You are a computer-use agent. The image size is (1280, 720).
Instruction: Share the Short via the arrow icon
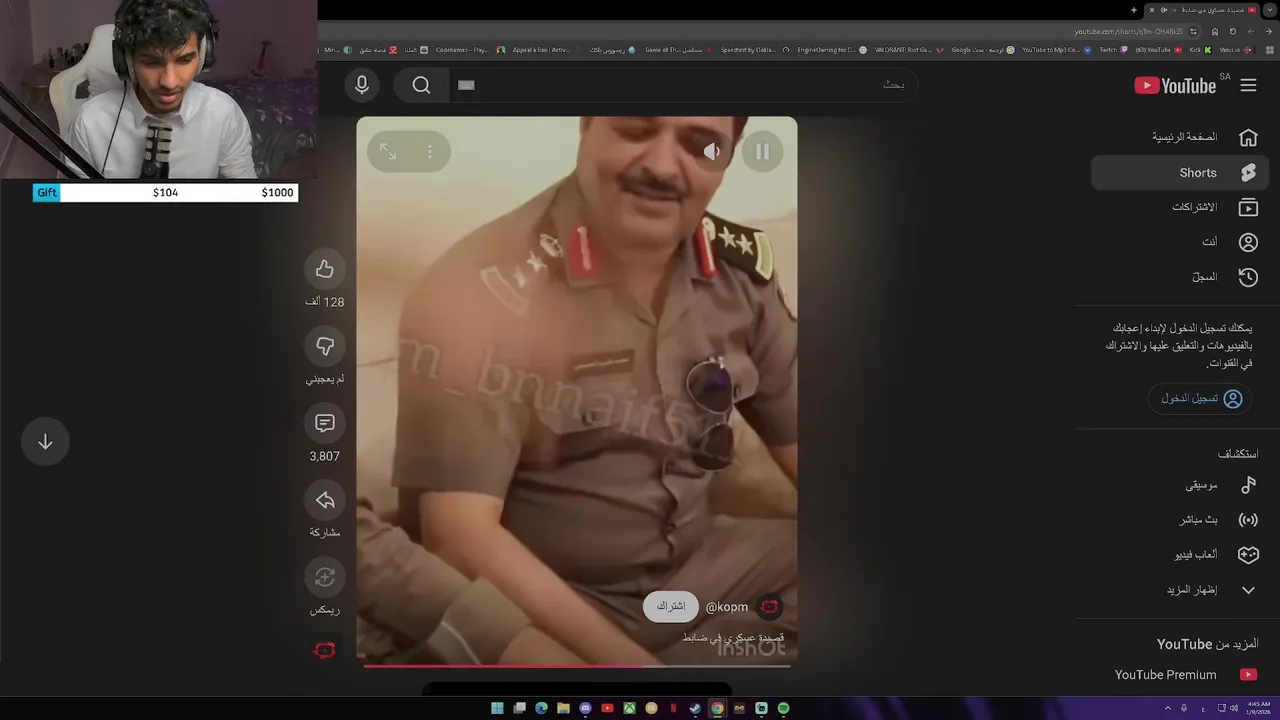click(324, 500)
